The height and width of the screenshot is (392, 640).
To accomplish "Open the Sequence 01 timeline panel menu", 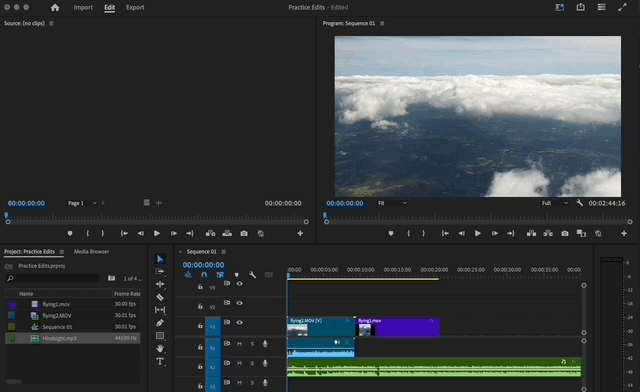I will tap(223, 252).
